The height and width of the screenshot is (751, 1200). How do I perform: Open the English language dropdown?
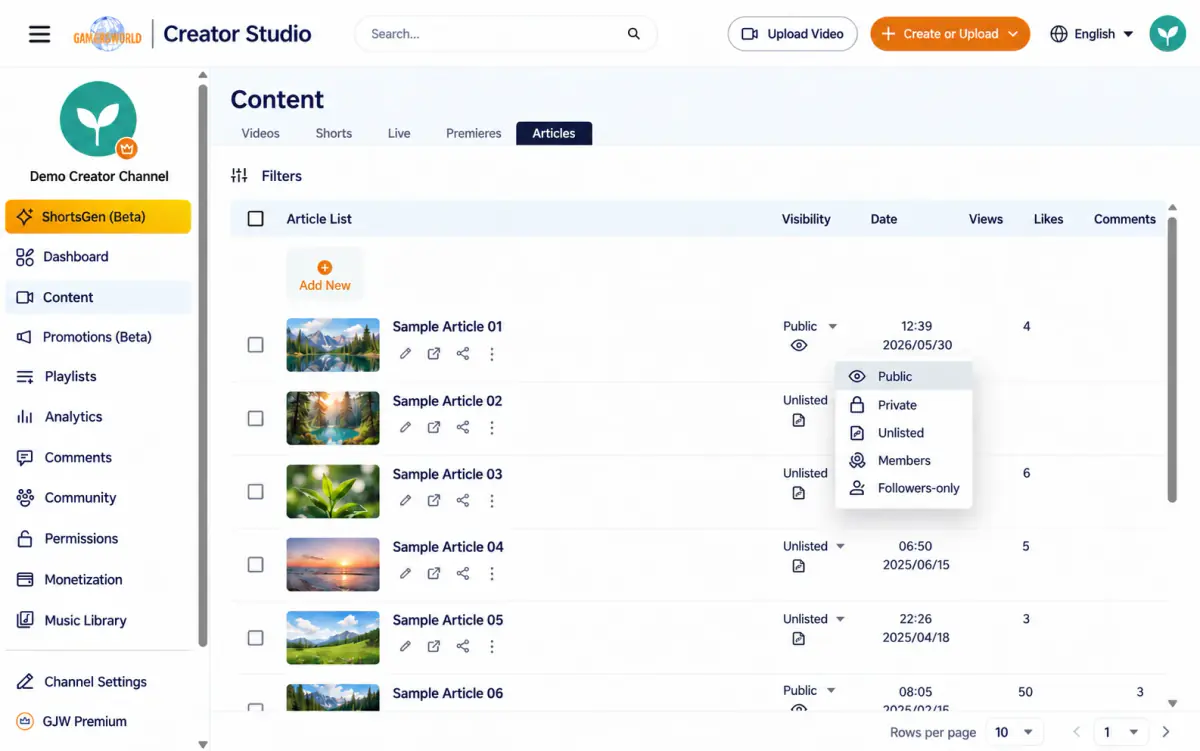pos(1092,34)
